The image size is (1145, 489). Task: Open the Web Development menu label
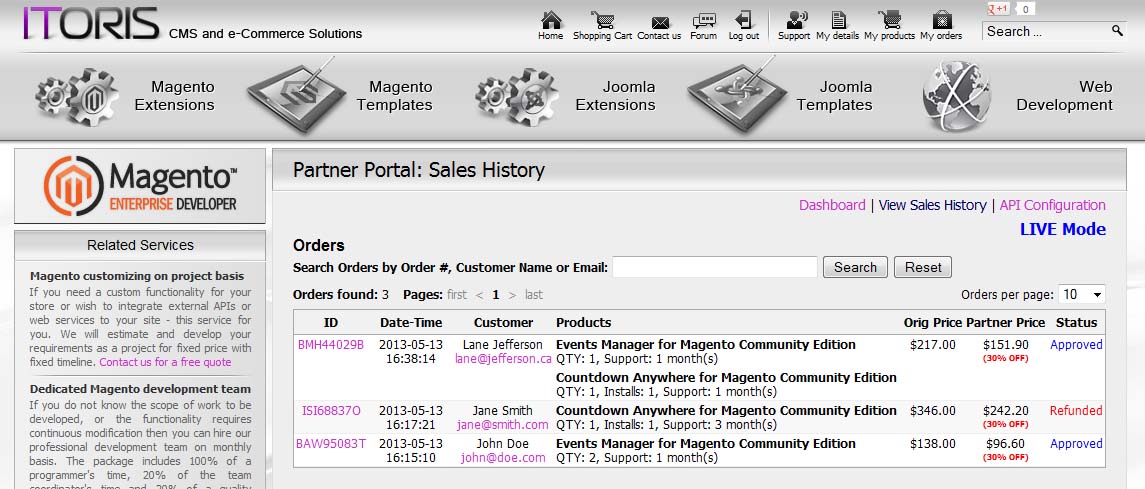coord(1065,96)
